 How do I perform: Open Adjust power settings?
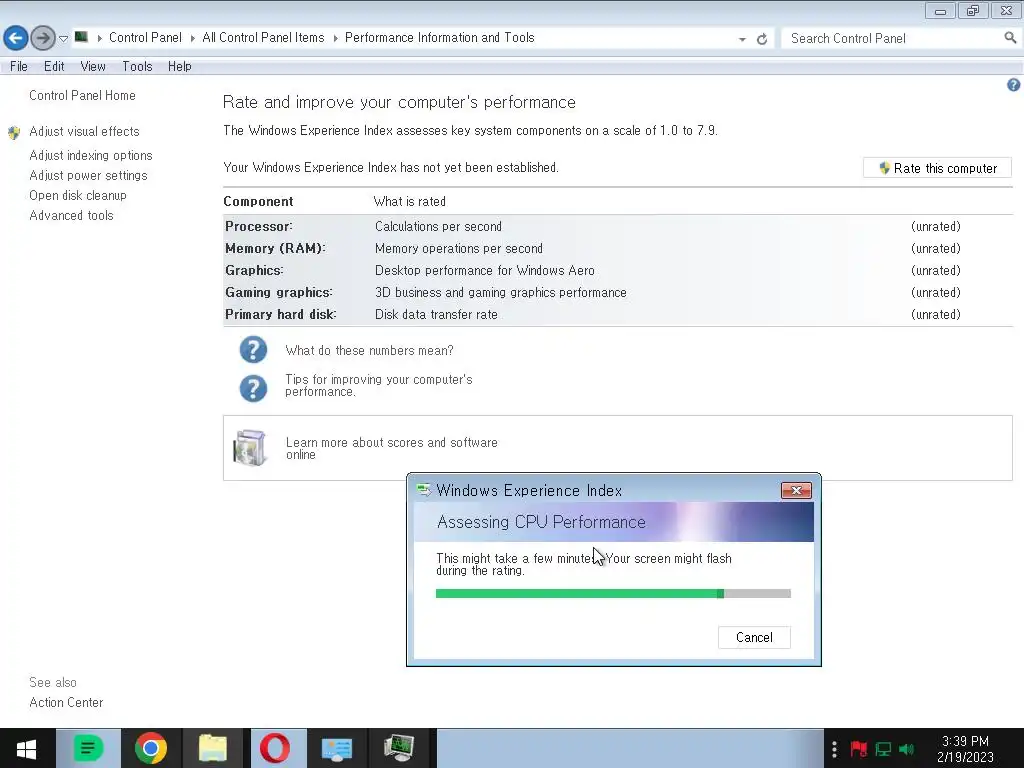tap(88, 176)
